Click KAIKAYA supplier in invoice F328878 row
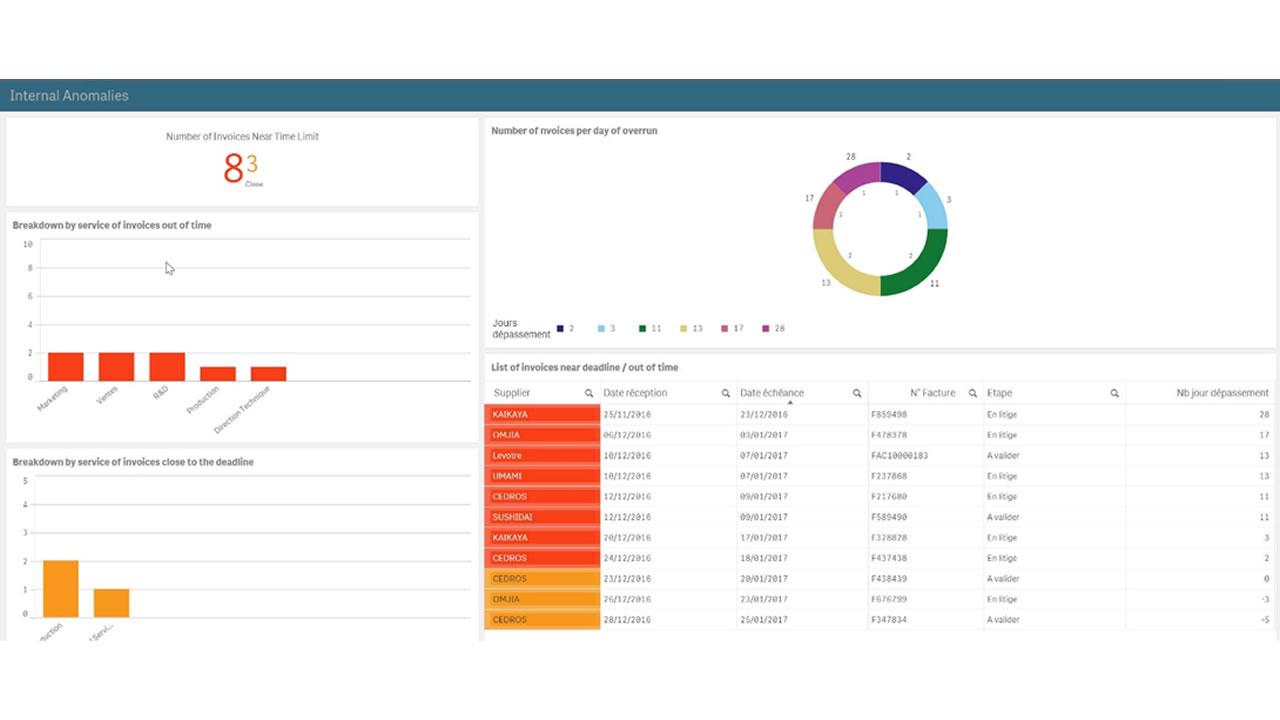 point(542,537)
